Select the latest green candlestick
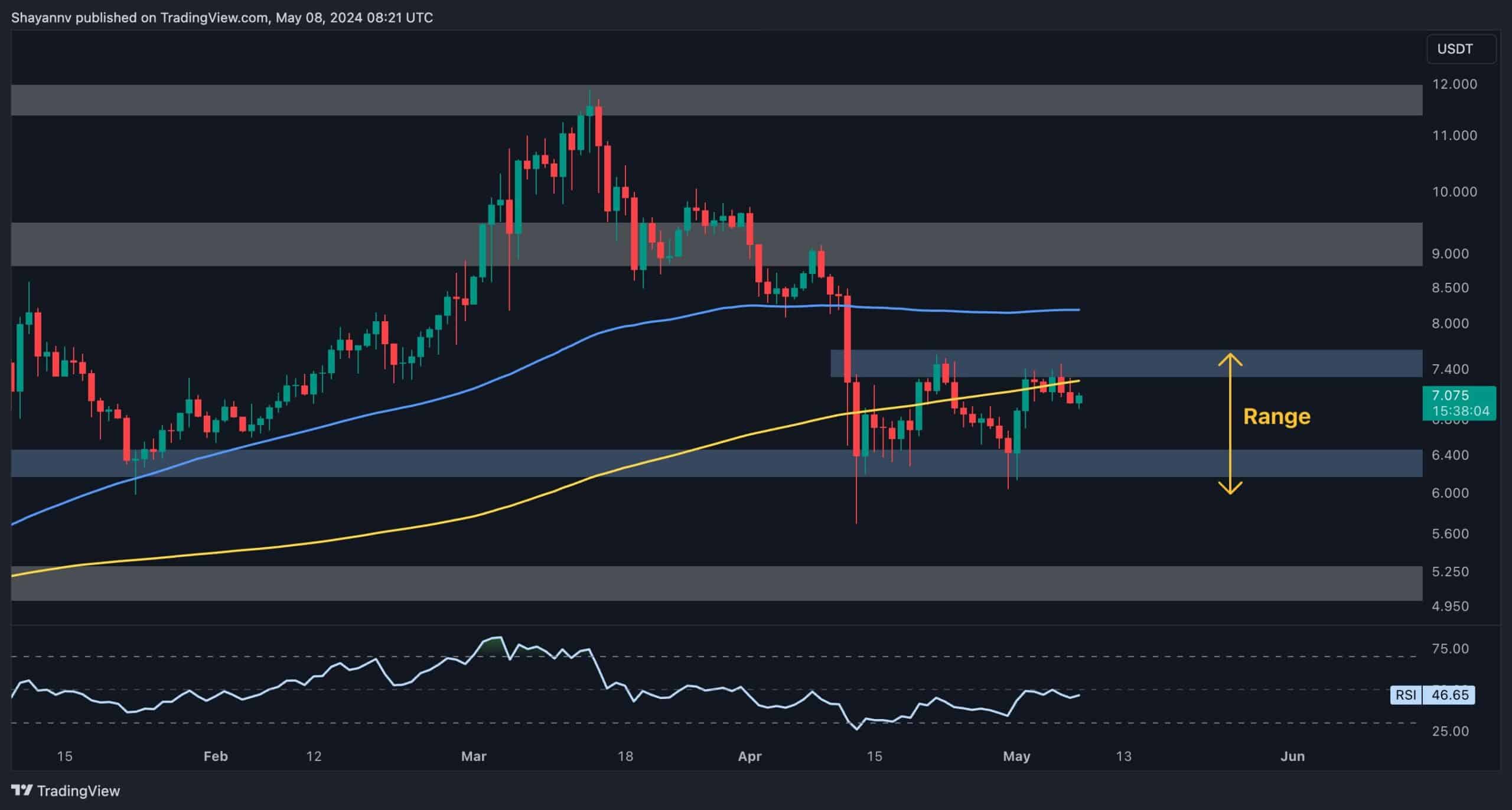 coord(1079,400)
